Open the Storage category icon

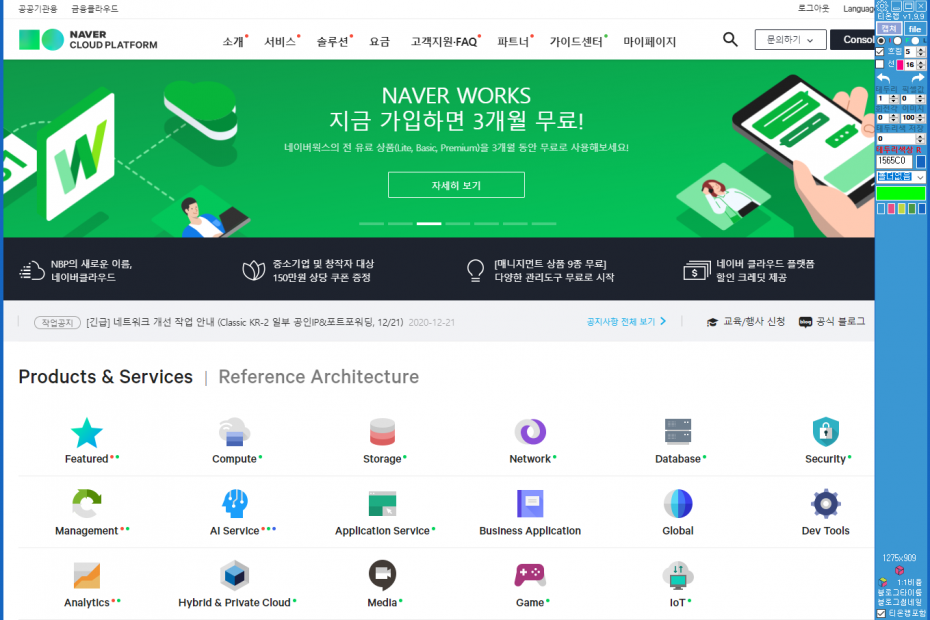[382, 433]
